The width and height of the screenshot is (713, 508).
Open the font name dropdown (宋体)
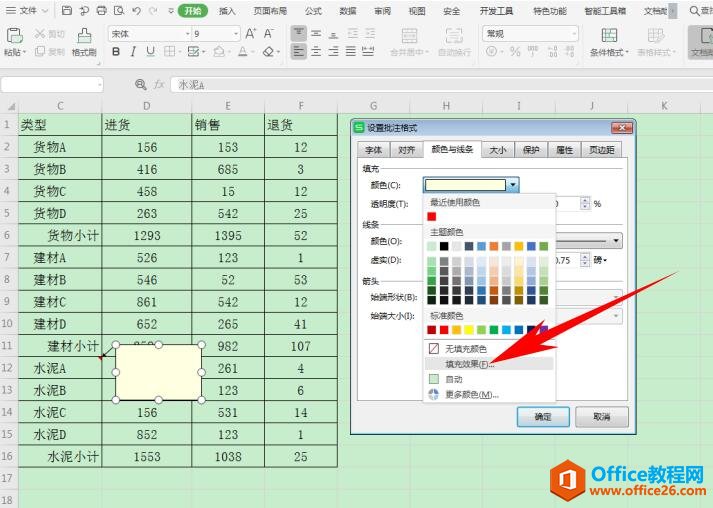pyautogui.click(x=187, y=34)
